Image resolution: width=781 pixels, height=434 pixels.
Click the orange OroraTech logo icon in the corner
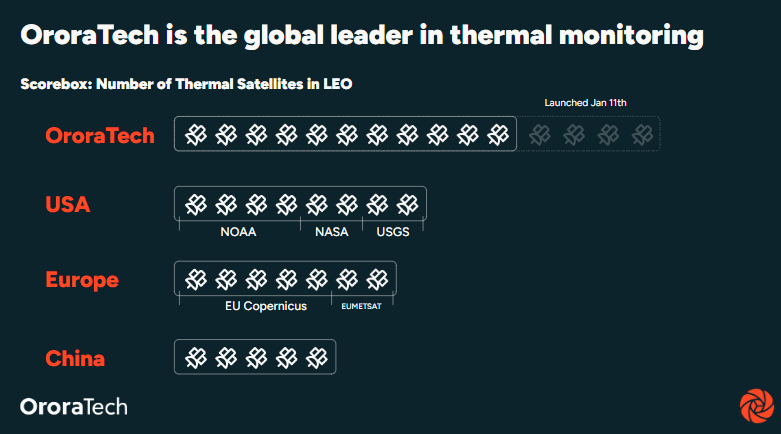tap(756, 407)
